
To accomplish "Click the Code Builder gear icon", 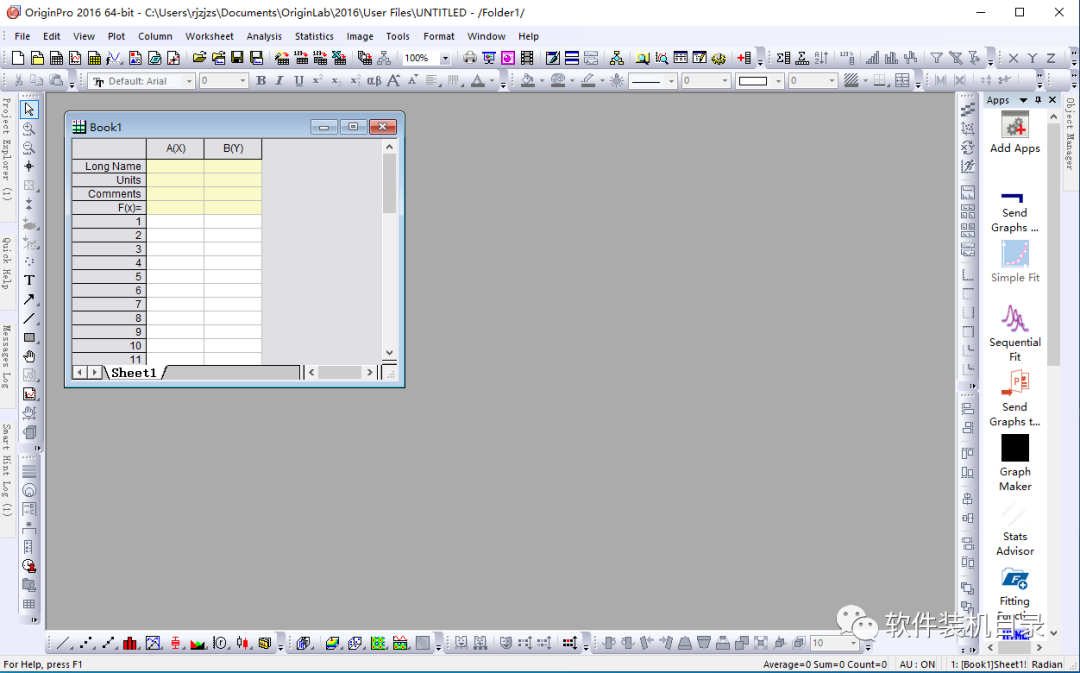I will [x=718, y=59].
